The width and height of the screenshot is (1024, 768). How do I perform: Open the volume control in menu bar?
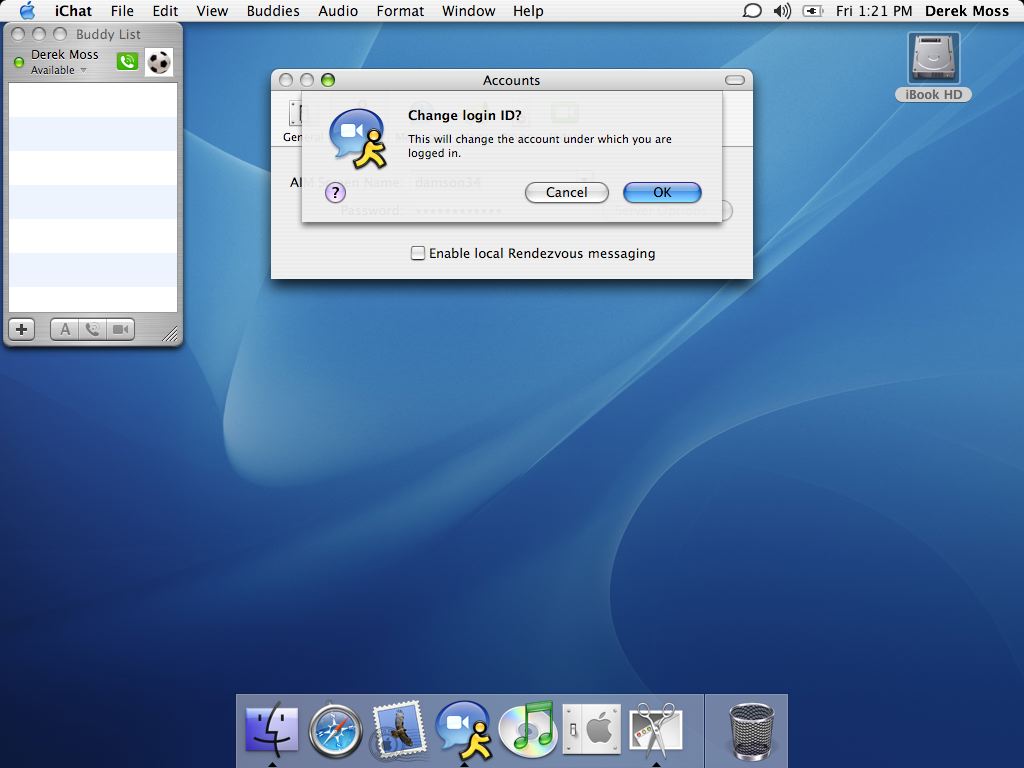[x=782, y=11]
